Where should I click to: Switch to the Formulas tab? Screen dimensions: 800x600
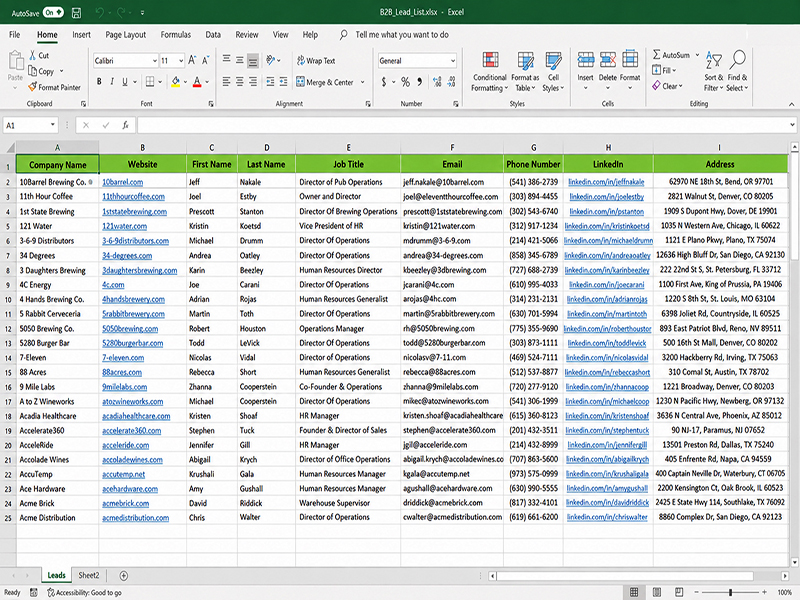176,35
